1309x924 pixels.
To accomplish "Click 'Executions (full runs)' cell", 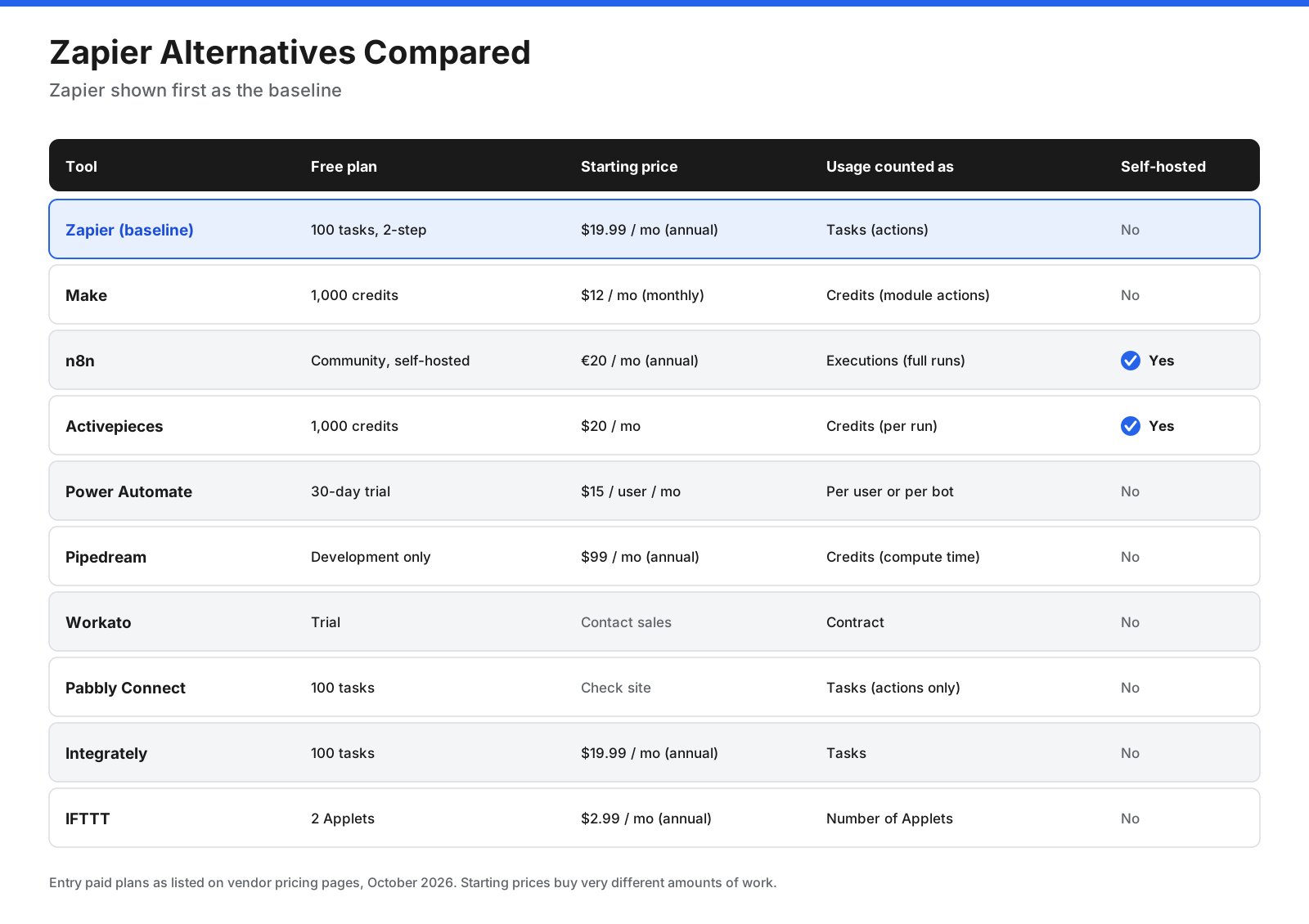I will tap(896, 361).
